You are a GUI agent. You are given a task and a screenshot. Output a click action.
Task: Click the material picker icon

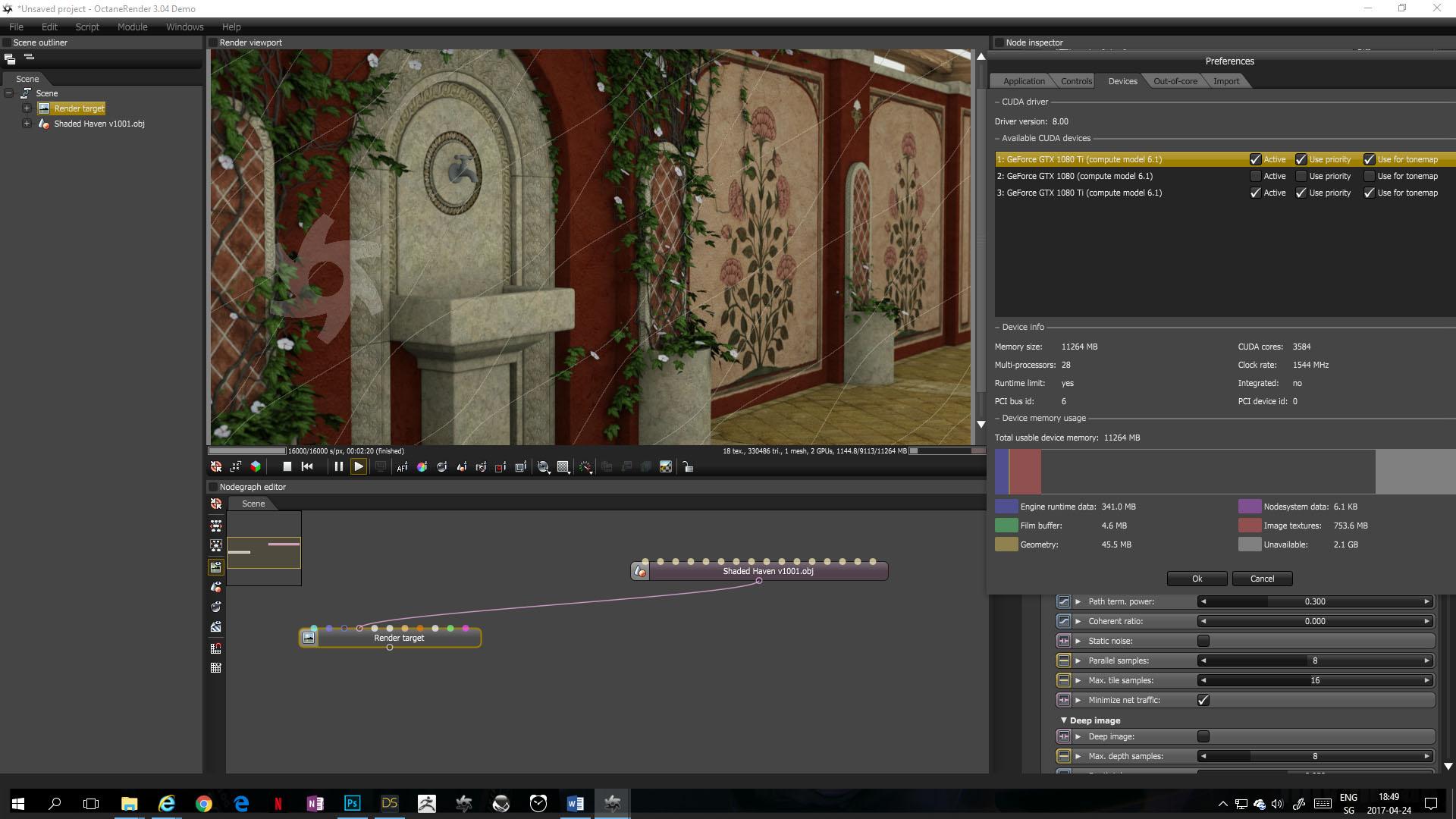click(x=441, y=467)
